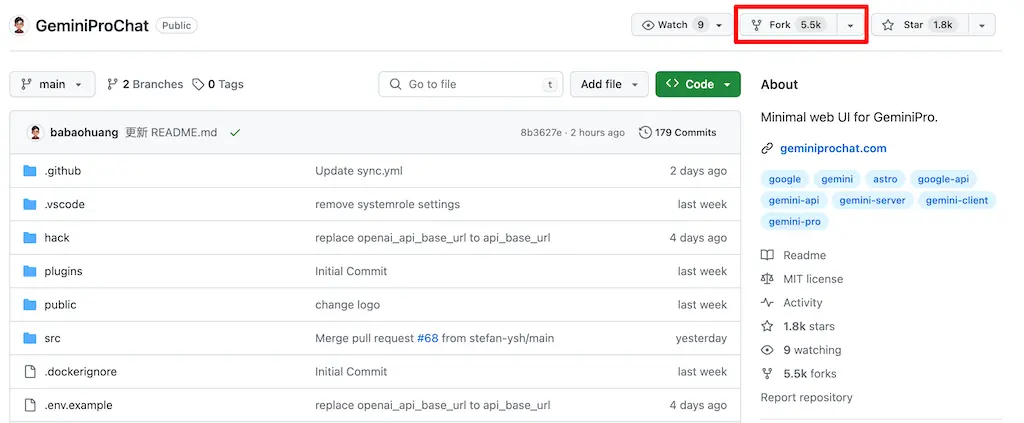Open the Readme link in About
Image resolution: width=1024 pixels, height=423 pixels.
(x=805, y=255)
